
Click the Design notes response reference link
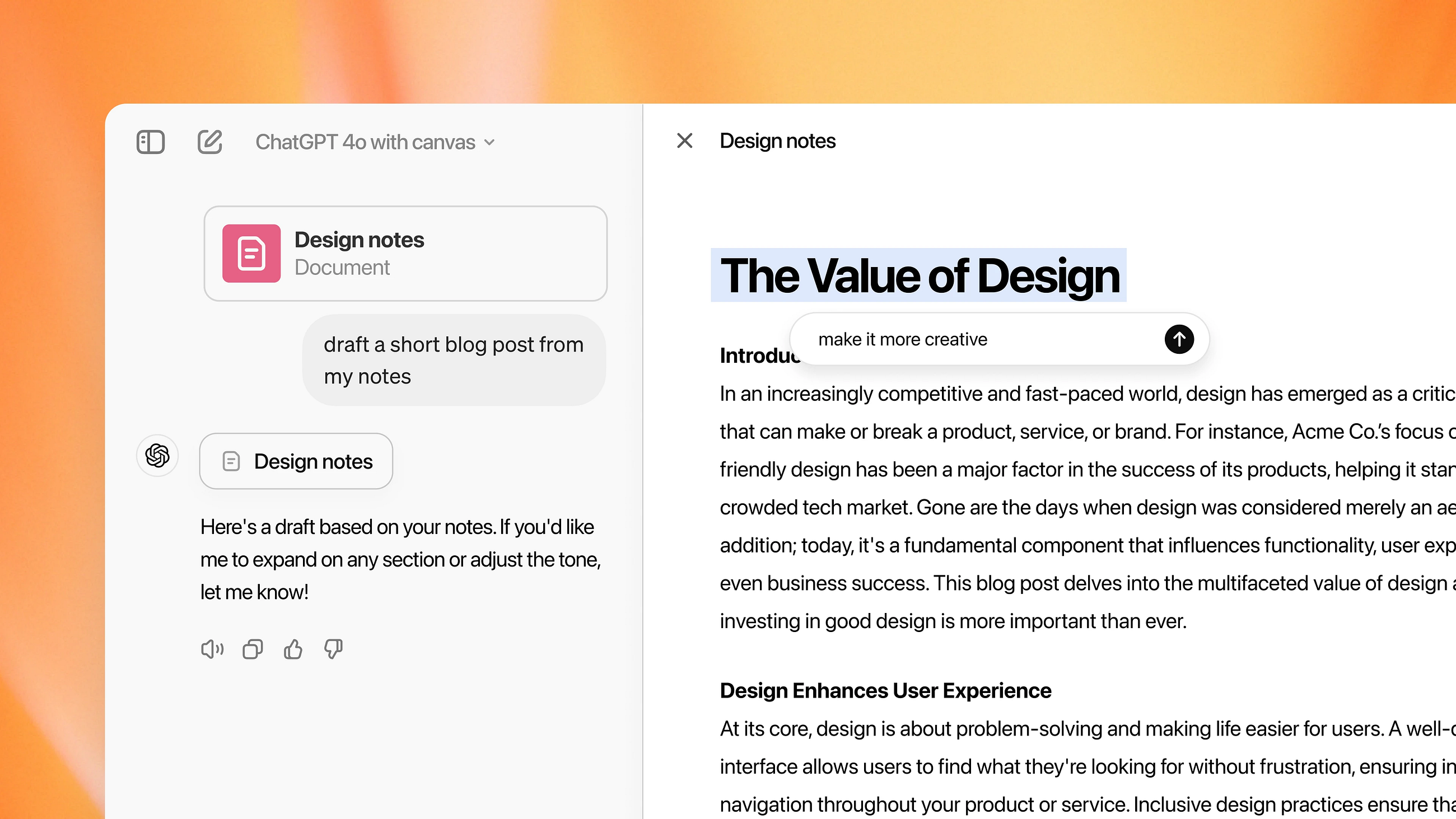pyautogui.click(x=296, y=460)
